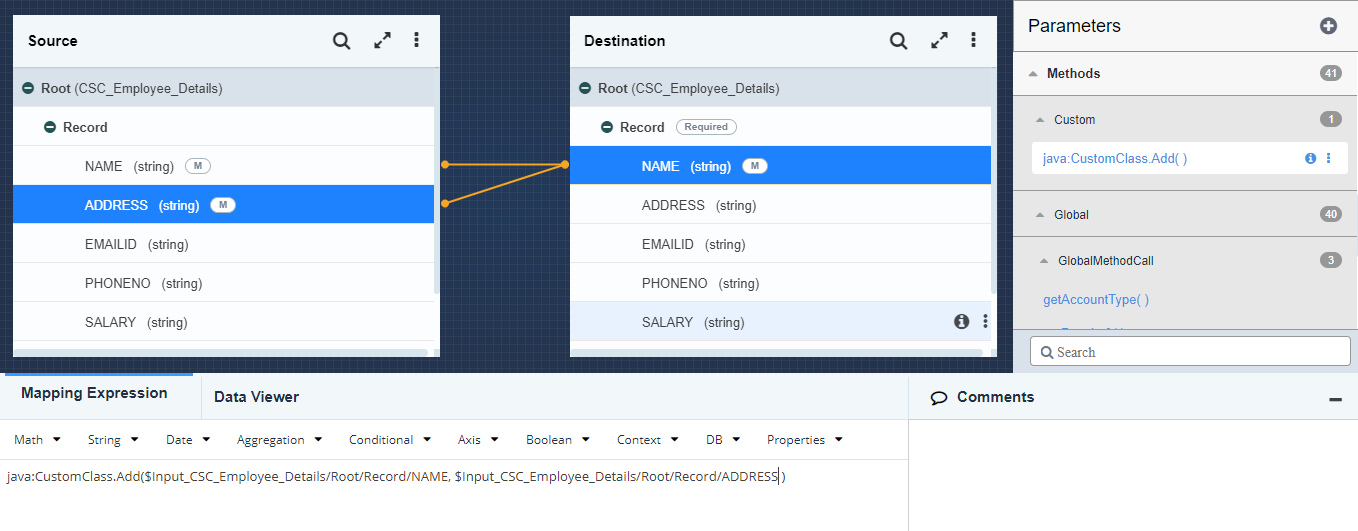
Task: Open the Source panel three-dot menu
Action: pyautogui.click(x=416, y=40)
